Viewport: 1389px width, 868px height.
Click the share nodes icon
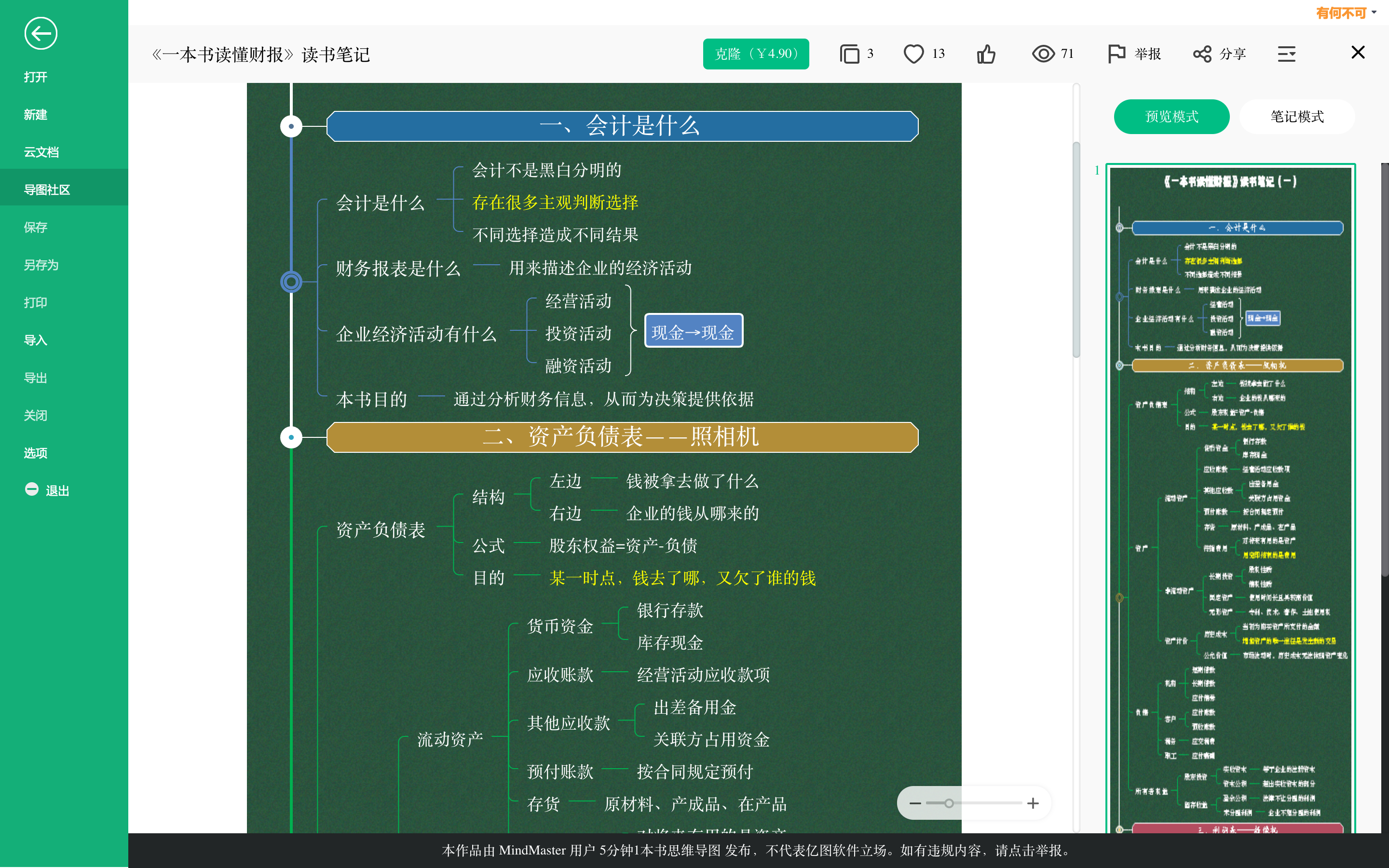(x=1202, y=54)
